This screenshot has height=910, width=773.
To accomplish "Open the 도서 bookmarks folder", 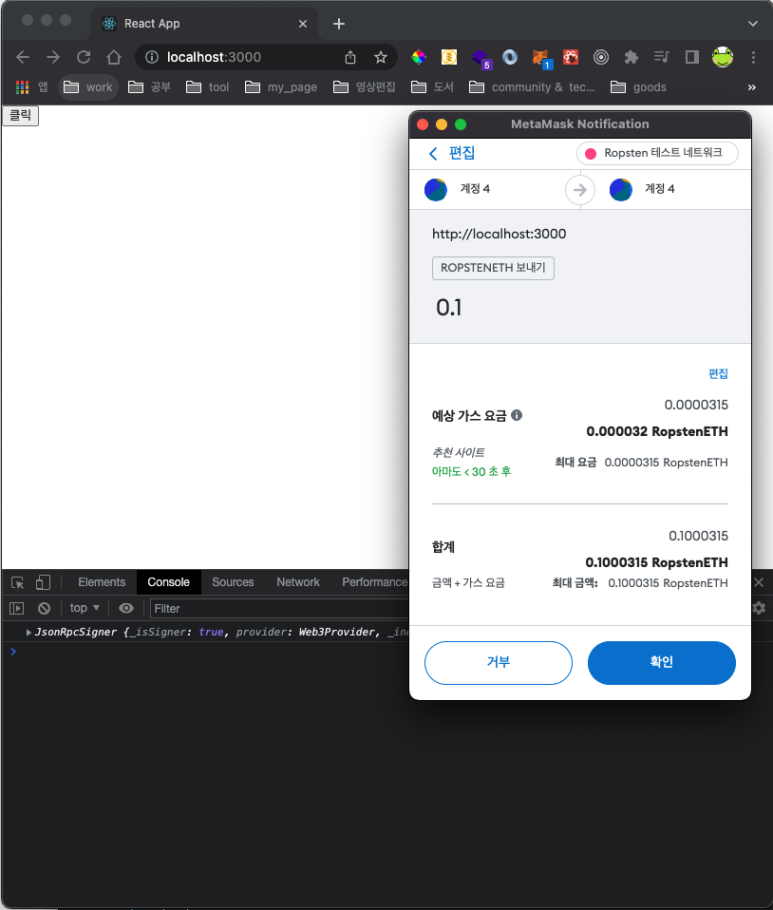I will (432, 87).
